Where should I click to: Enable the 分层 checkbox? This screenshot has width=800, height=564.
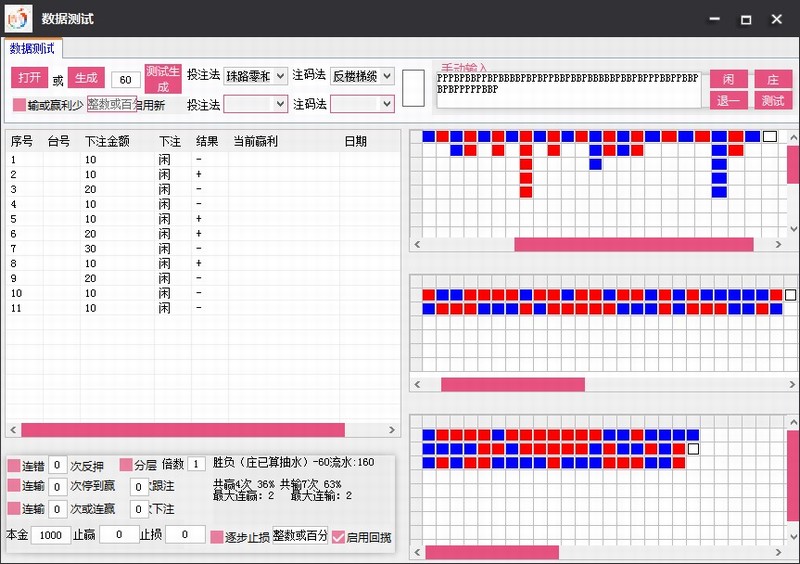point(126,465)
